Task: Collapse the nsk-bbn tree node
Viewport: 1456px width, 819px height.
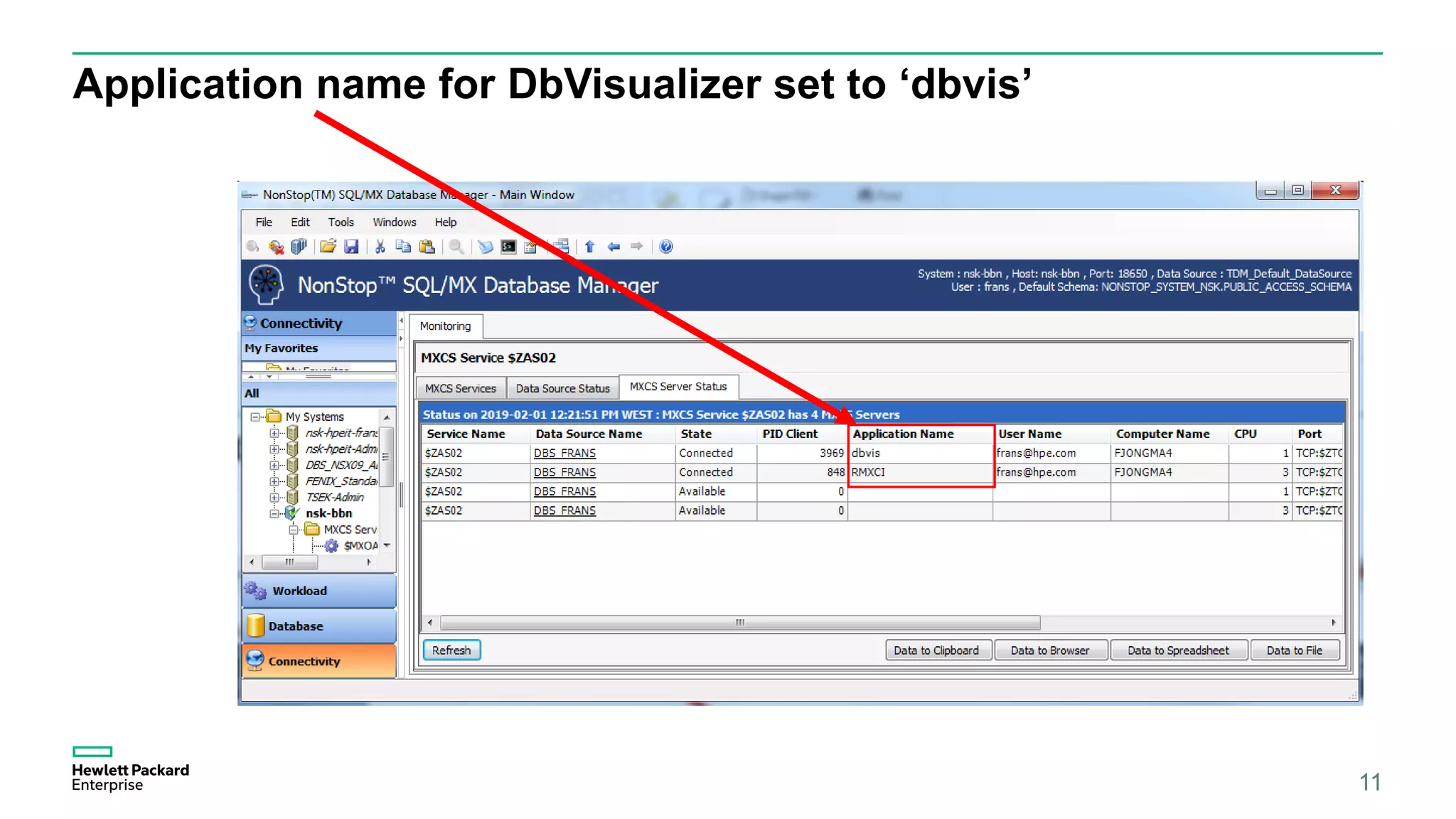Action: point(274,513)
